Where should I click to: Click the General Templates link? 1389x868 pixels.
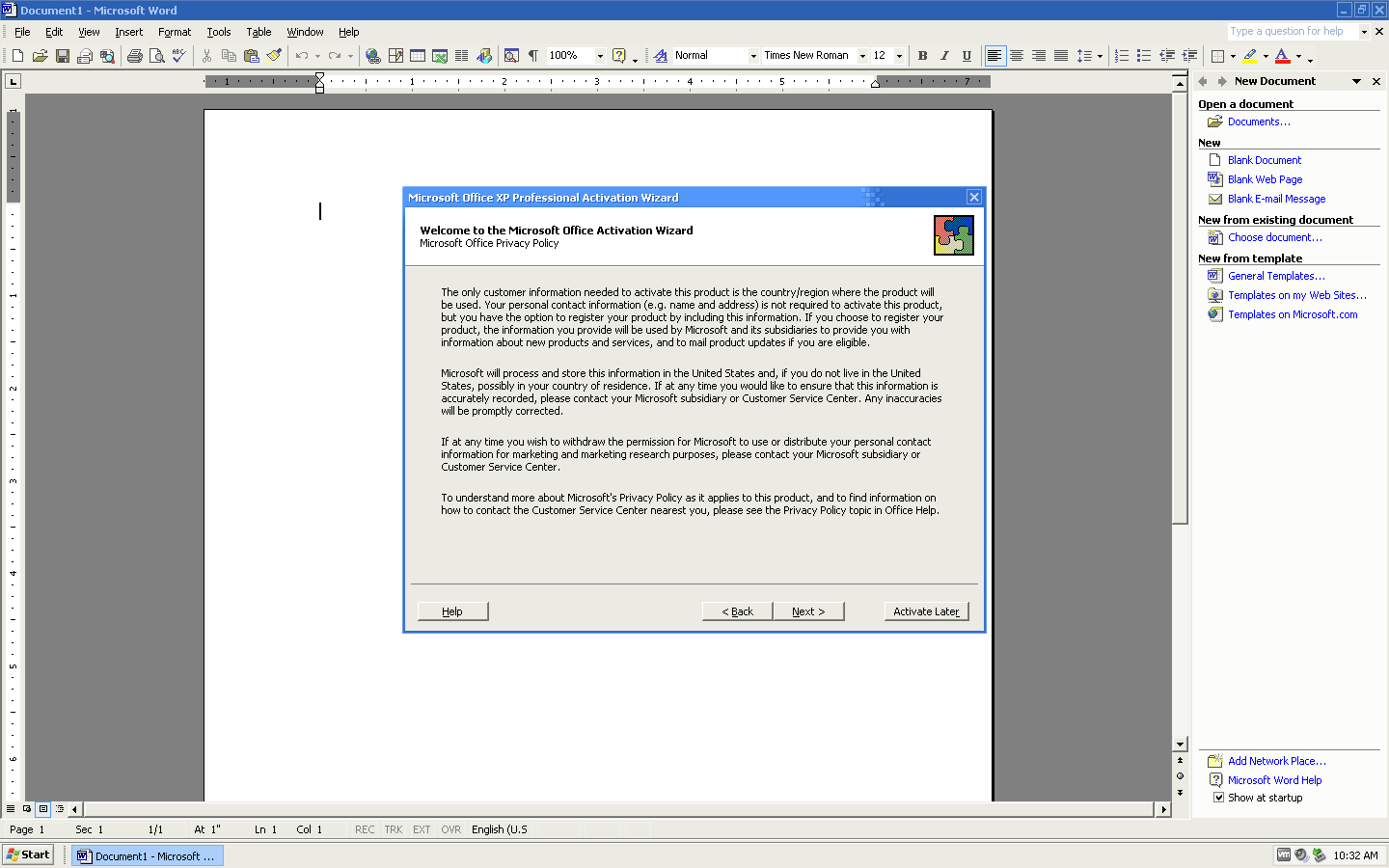tap(1276, 276)
